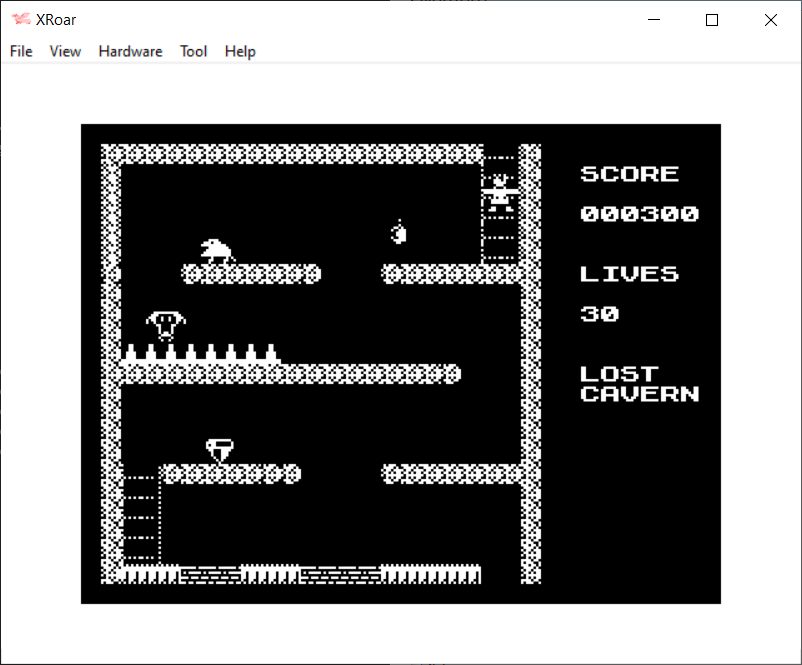This screenshot has width=802, height=665.
Task: Open the File menu
Action: point(21,51)
